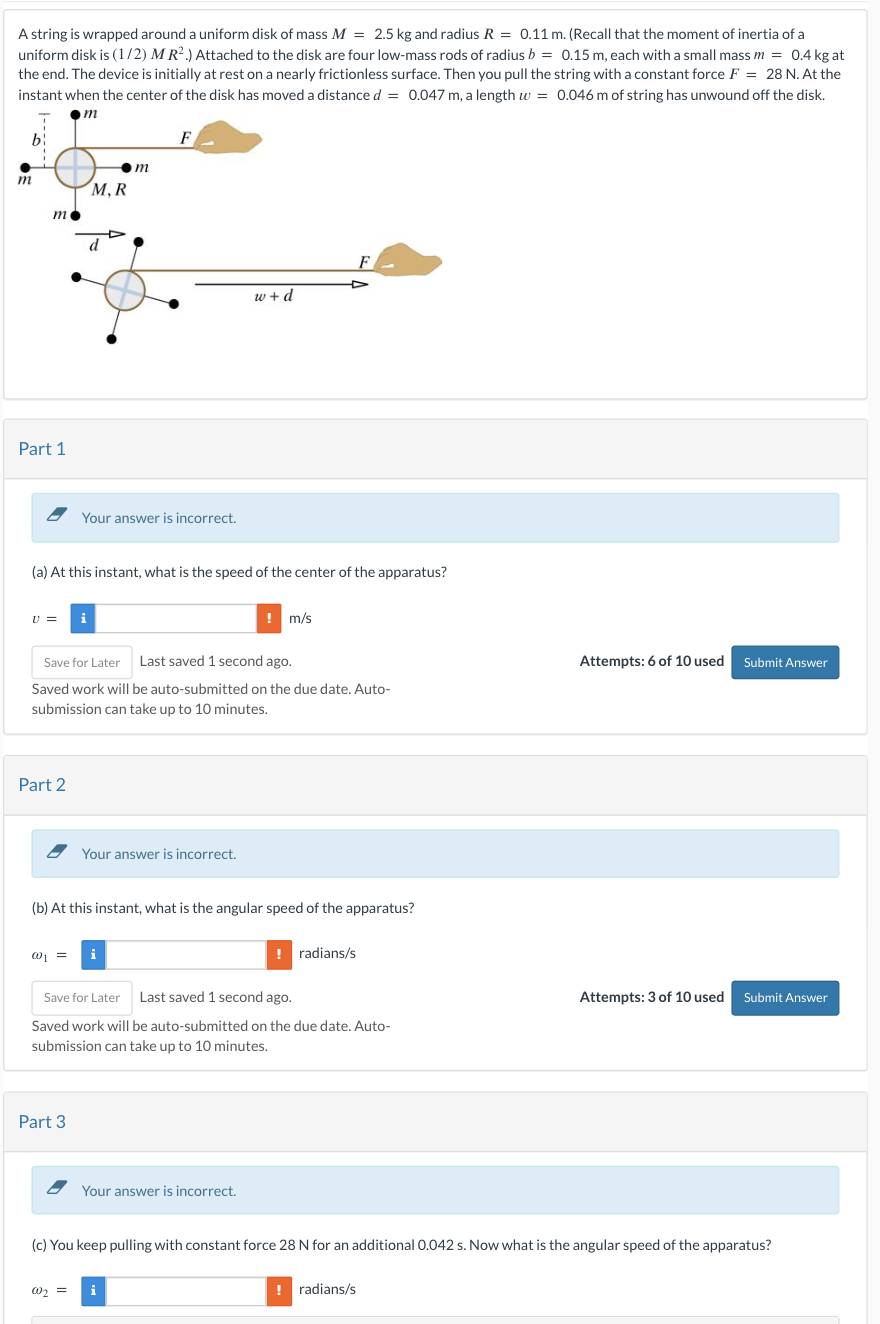Click the v answer input field

[x=175, y=617]
